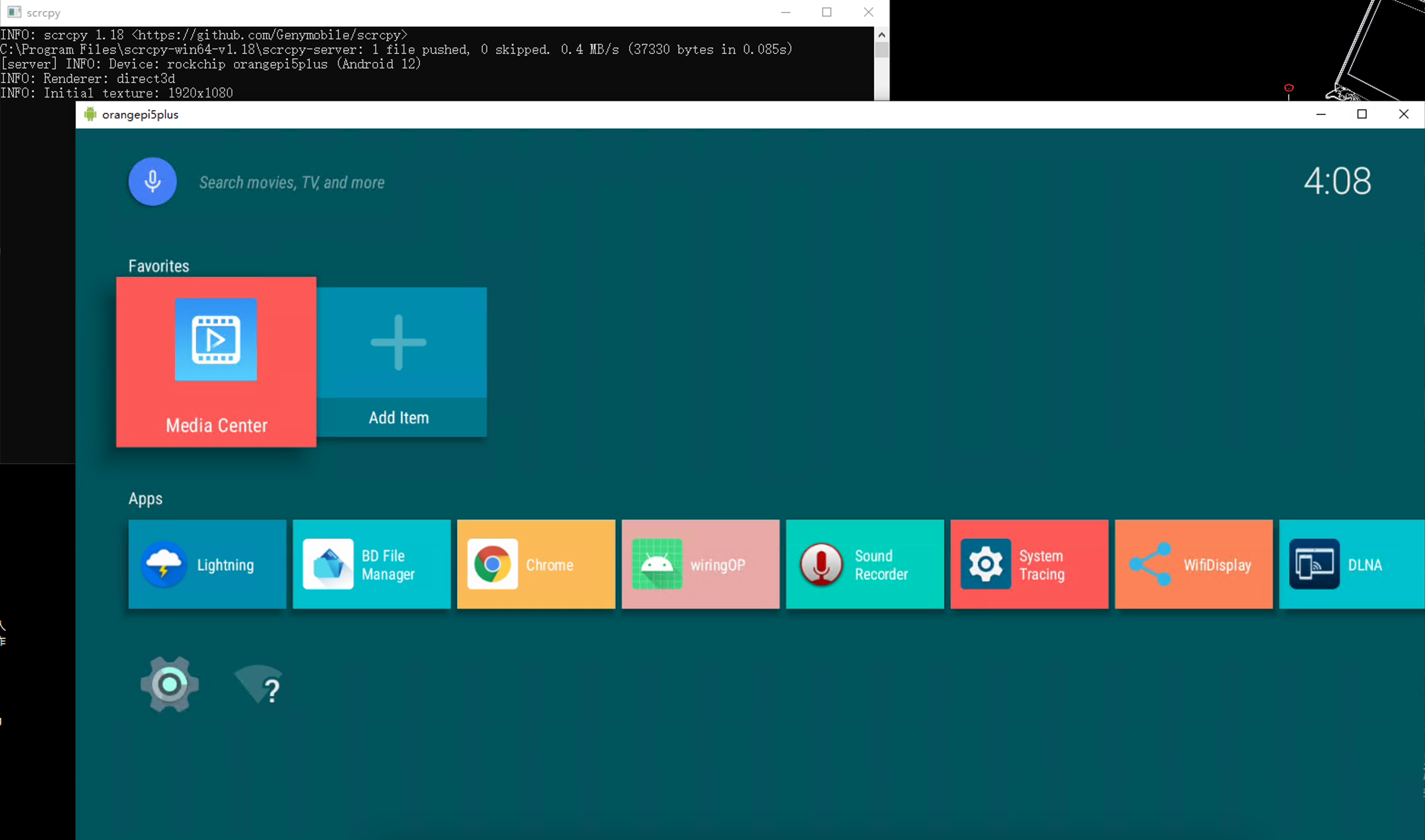
Task: Click the voice search microphone button
Action: pos(153,182)
